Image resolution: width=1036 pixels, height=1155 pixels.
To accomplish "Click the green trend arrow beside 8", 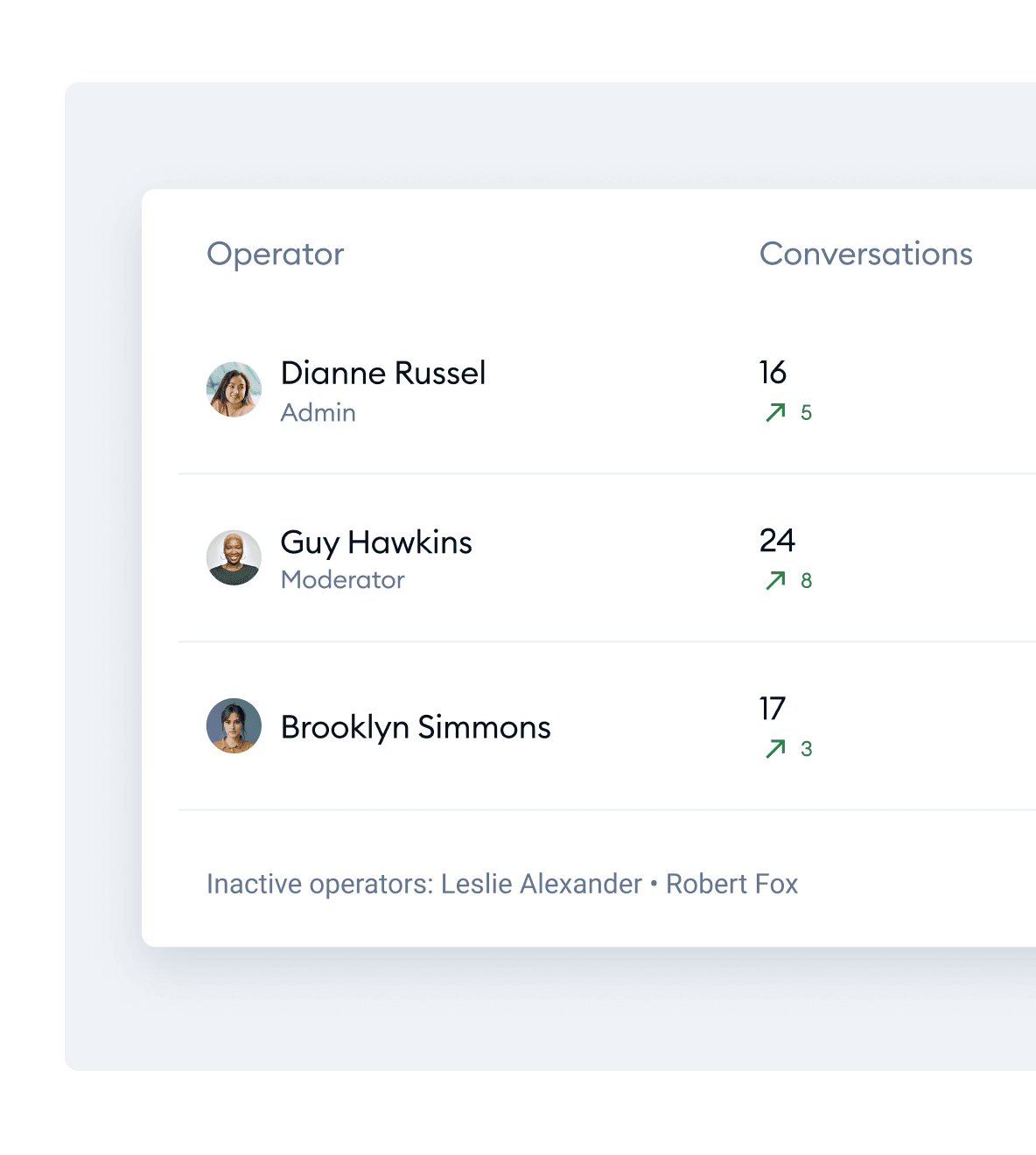I will point(775,580).
